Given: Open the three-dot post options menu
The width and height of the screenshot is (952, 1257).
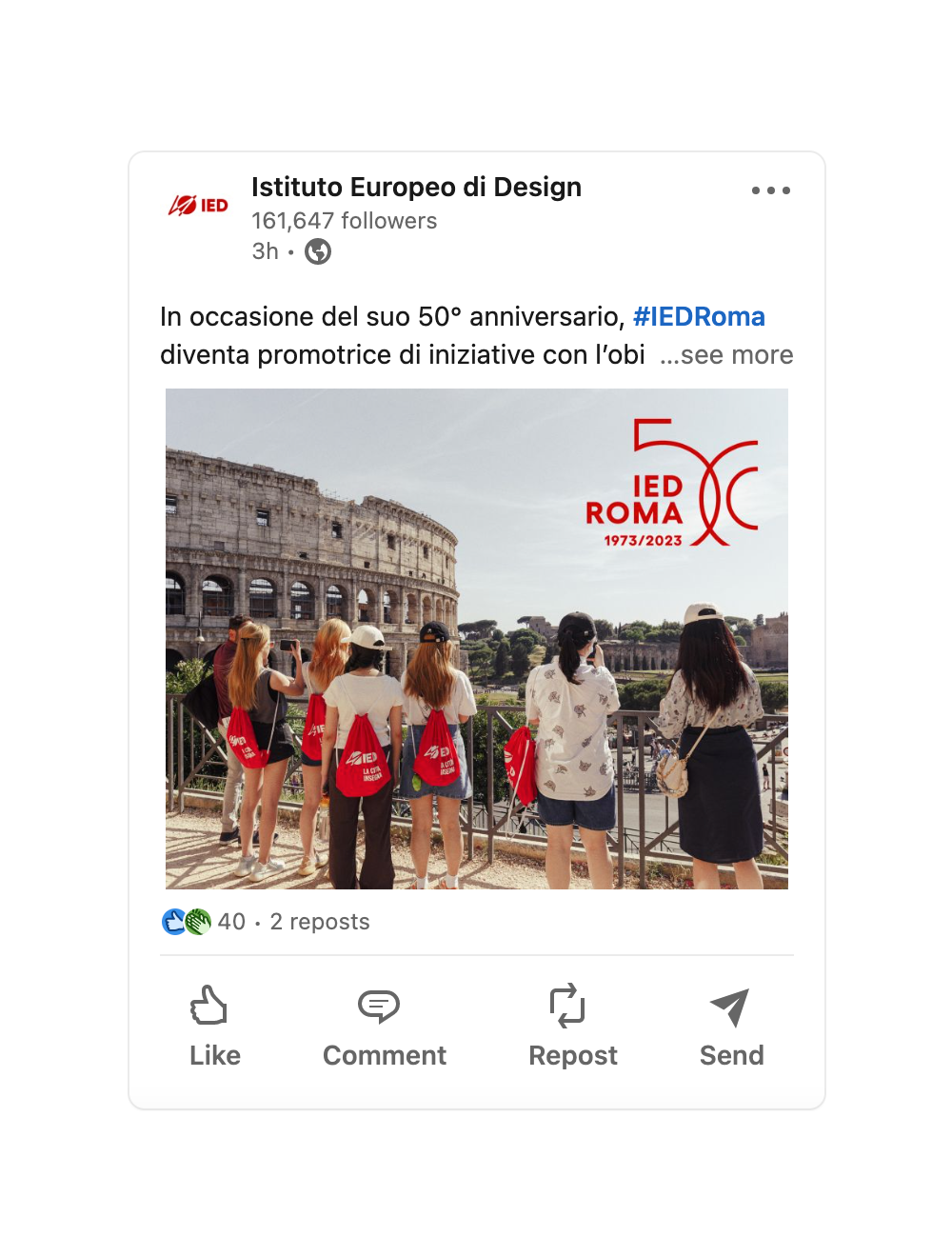Looking at the screenshot, I should (770, 190).
